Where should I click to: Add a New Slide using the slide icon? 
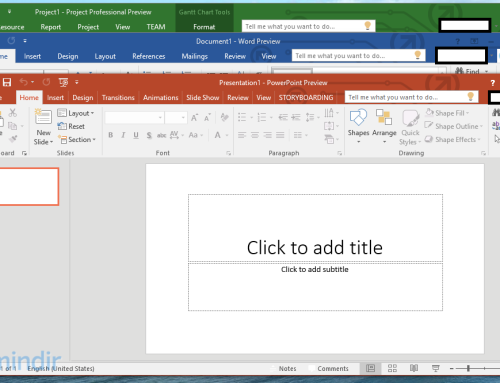click(43, 117)
